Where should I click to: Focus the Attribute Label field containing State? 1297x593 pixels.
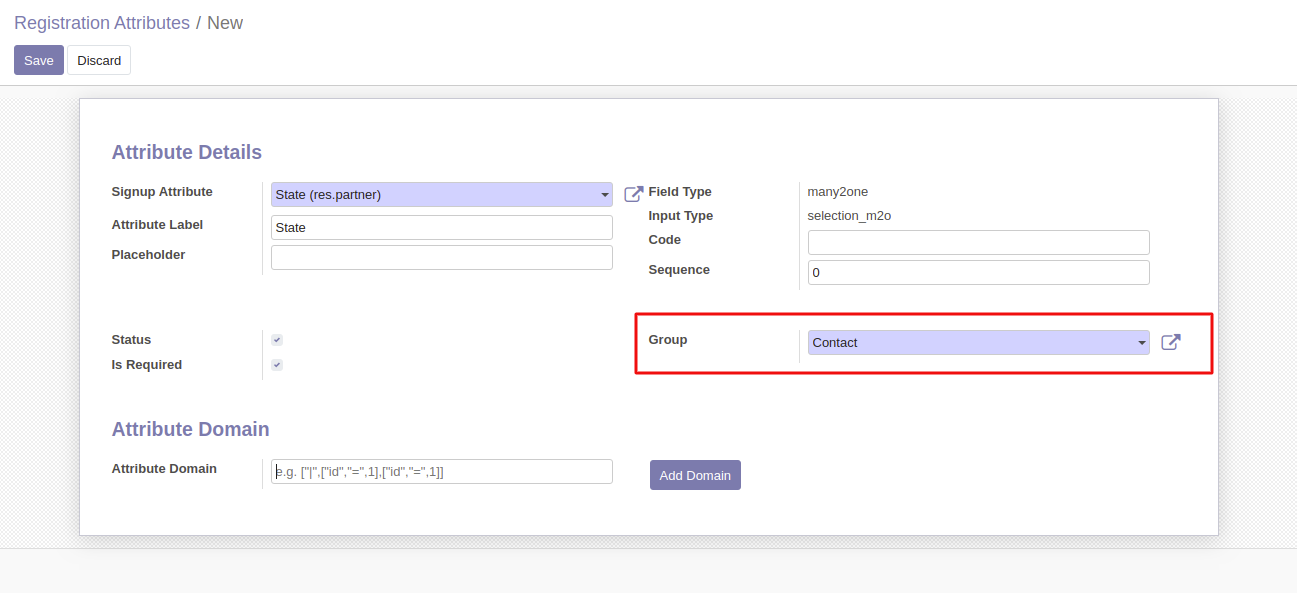[x=441, y=228]
